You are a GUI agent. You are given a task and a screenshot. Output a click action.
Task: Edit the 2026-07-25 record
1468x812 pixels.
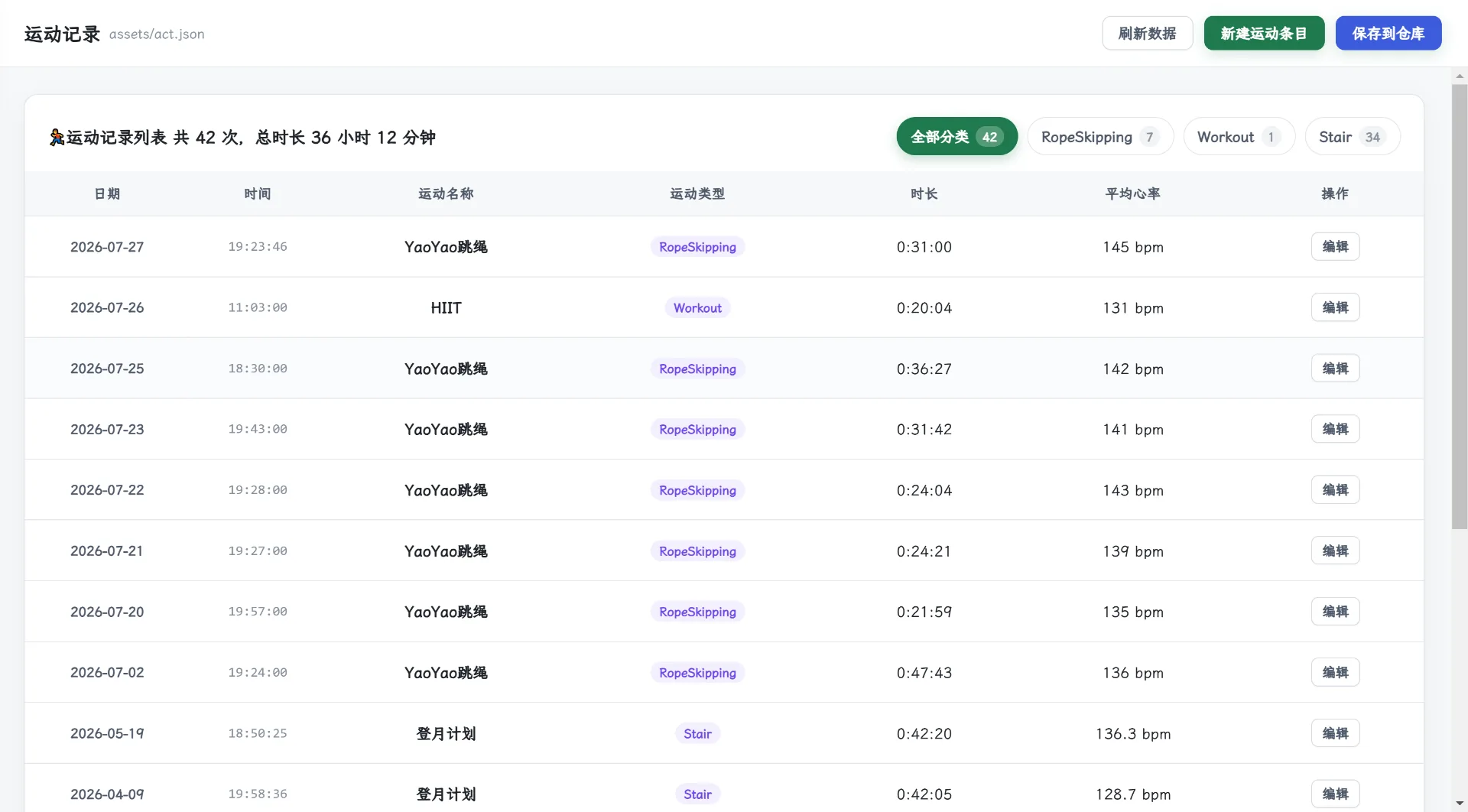coord(1335,369)
